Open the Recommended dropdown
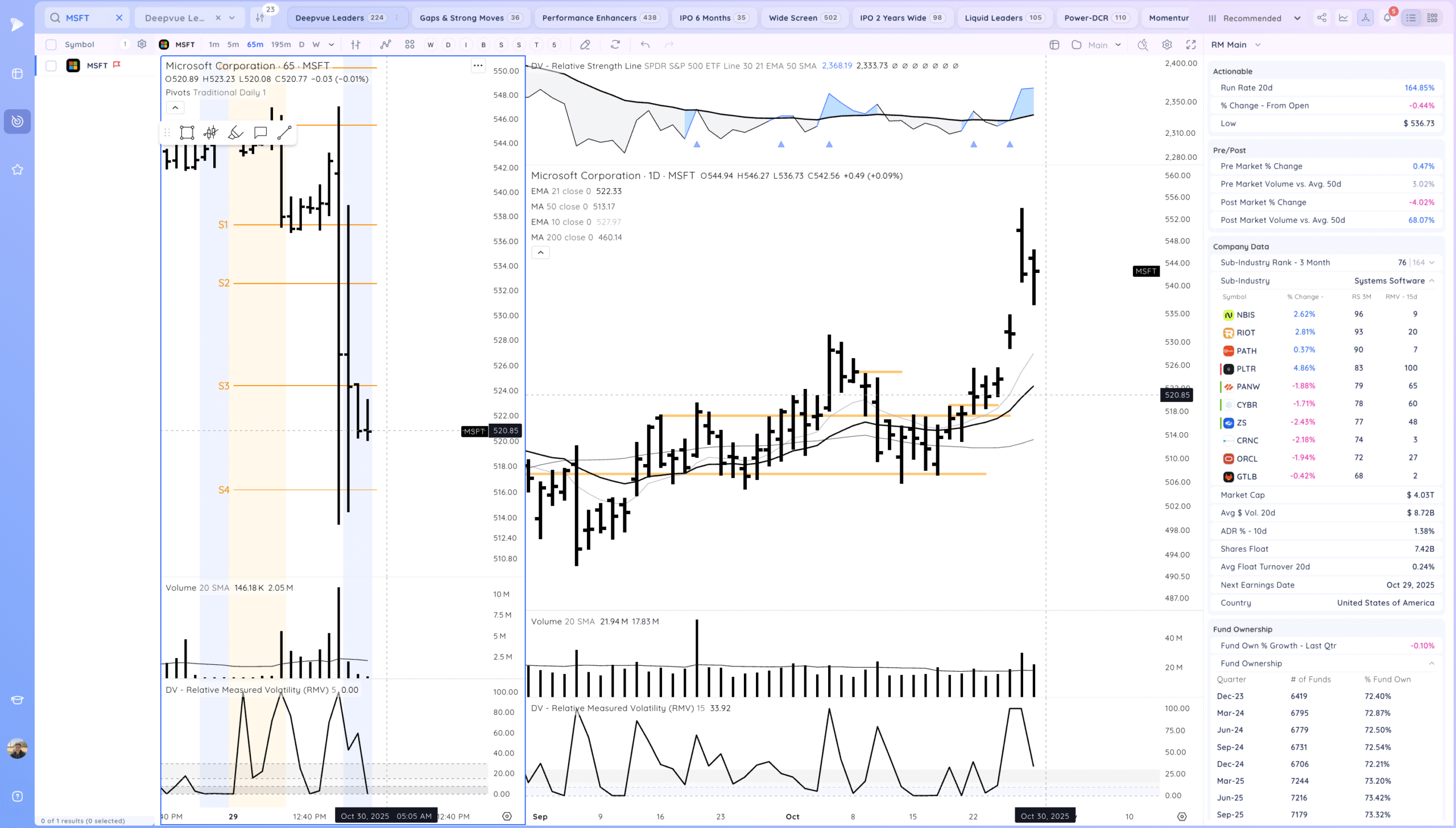1456x828 pixels. (1254, 18)
